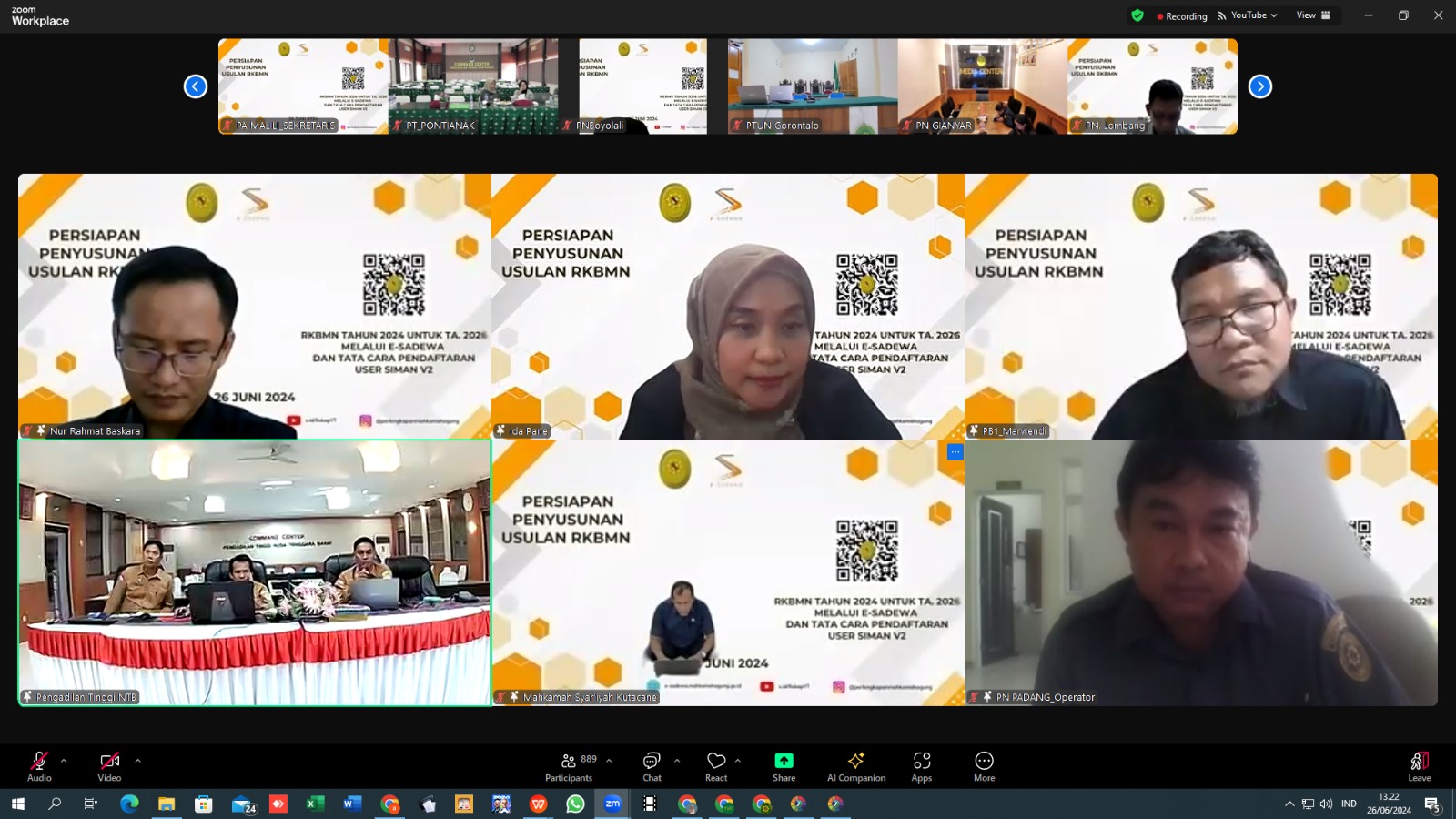Turn on the camera Video button
1456x819 pixels.
(109, 765)
